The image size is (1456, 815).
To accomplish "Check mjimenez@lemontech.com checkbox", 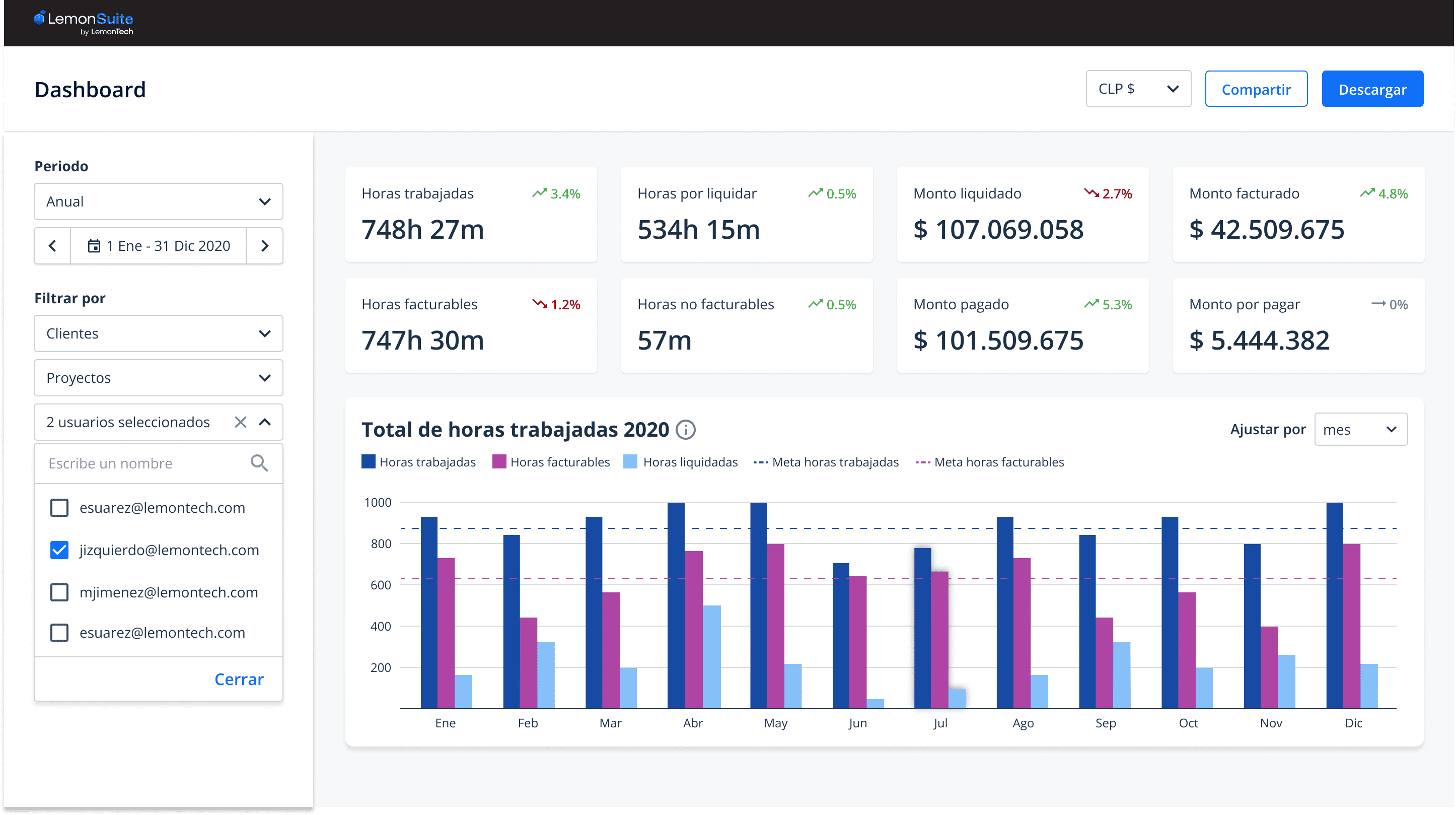I will [59, 592].
